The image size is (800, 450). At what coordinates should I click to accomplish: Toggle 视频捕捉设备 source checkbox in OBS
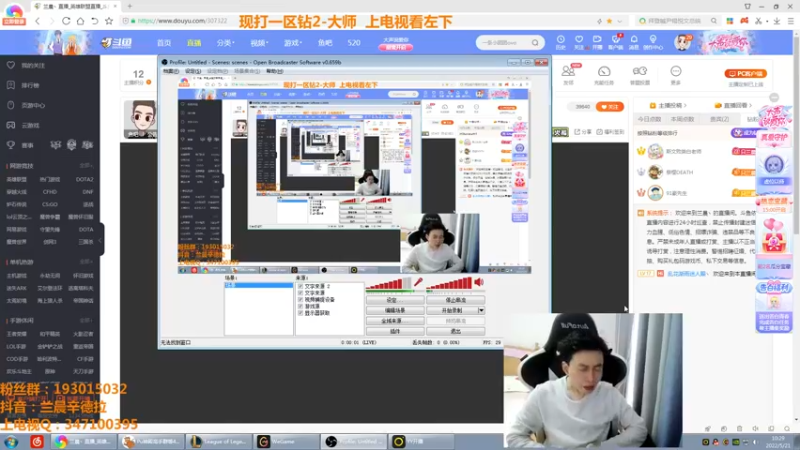click(300, 299)
